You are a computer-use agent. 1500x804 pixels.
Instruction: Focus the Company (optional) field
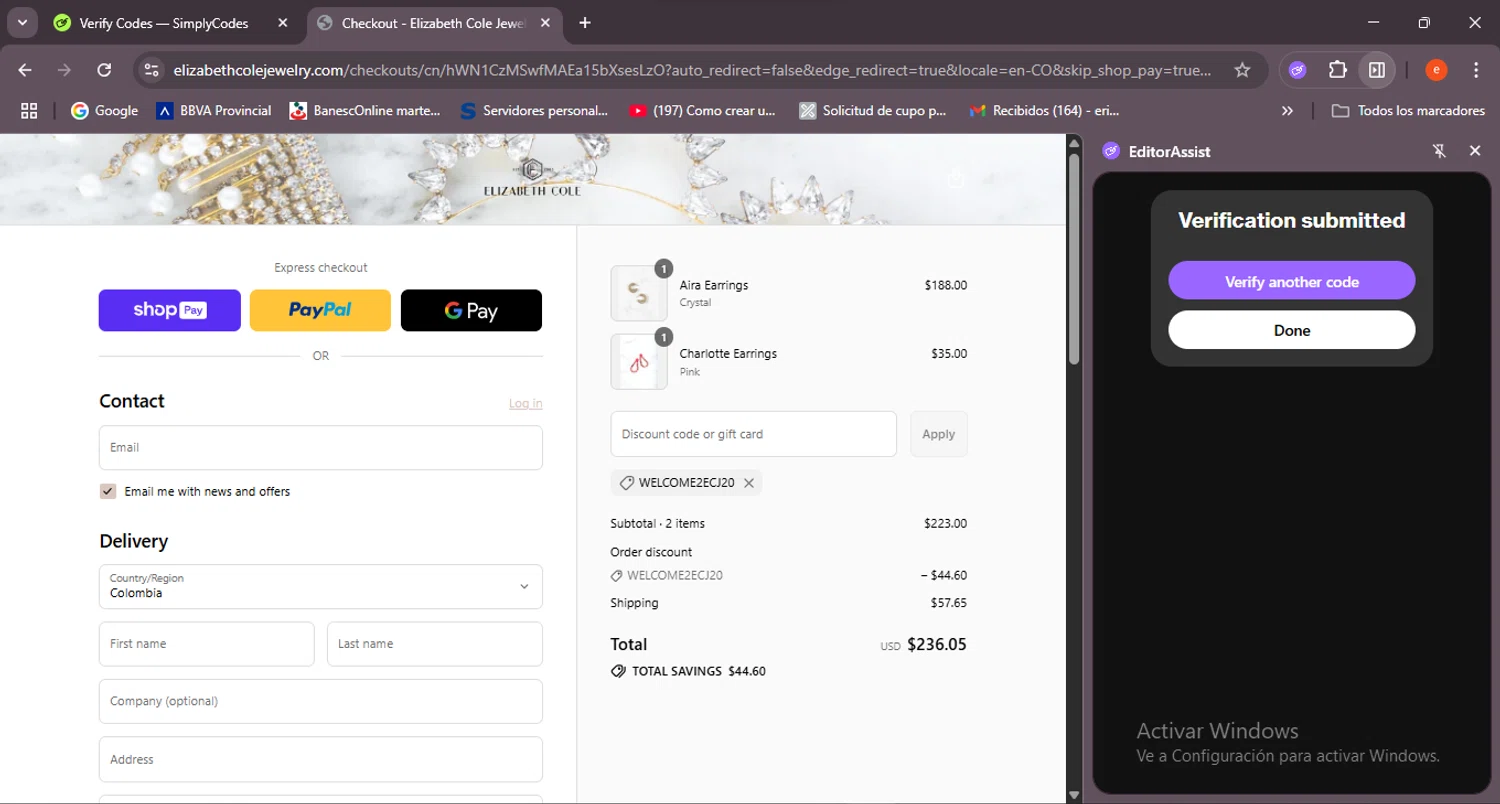click(x=321, y=701)
